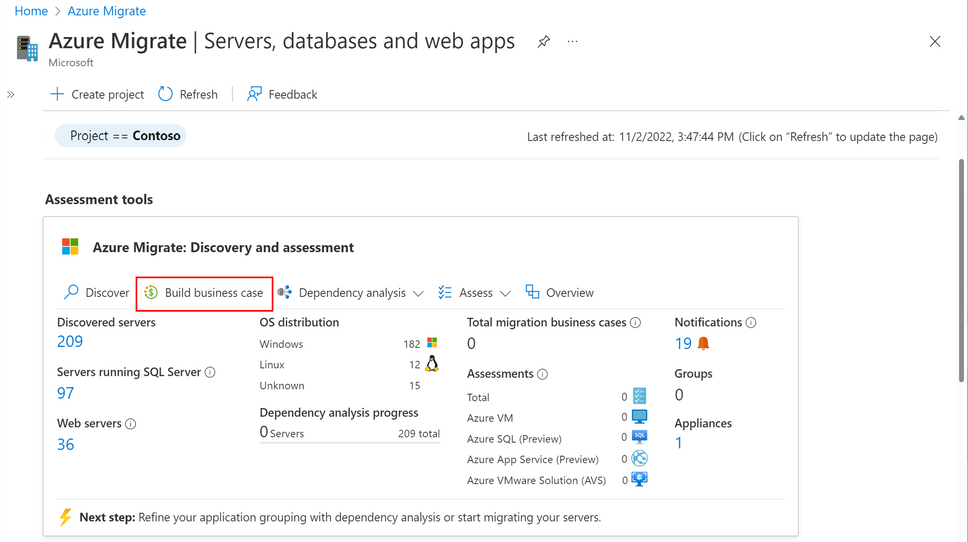Open the Overview option
The image size is (968, 542).
[x=559, y=293]
